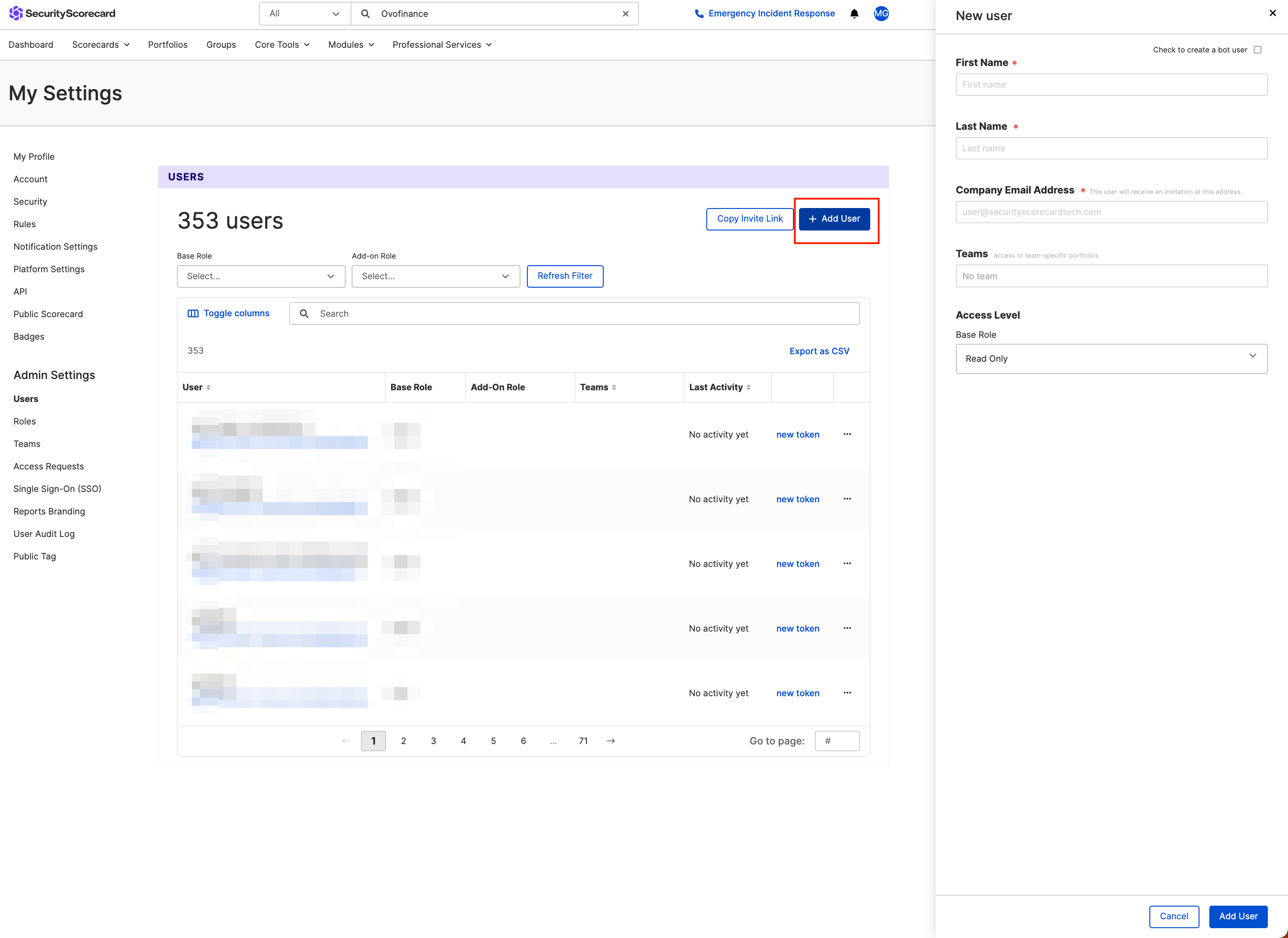Click the Emergency Incident Response phone link
Screen dimensions: 1288x938
(x=764, y=14)
